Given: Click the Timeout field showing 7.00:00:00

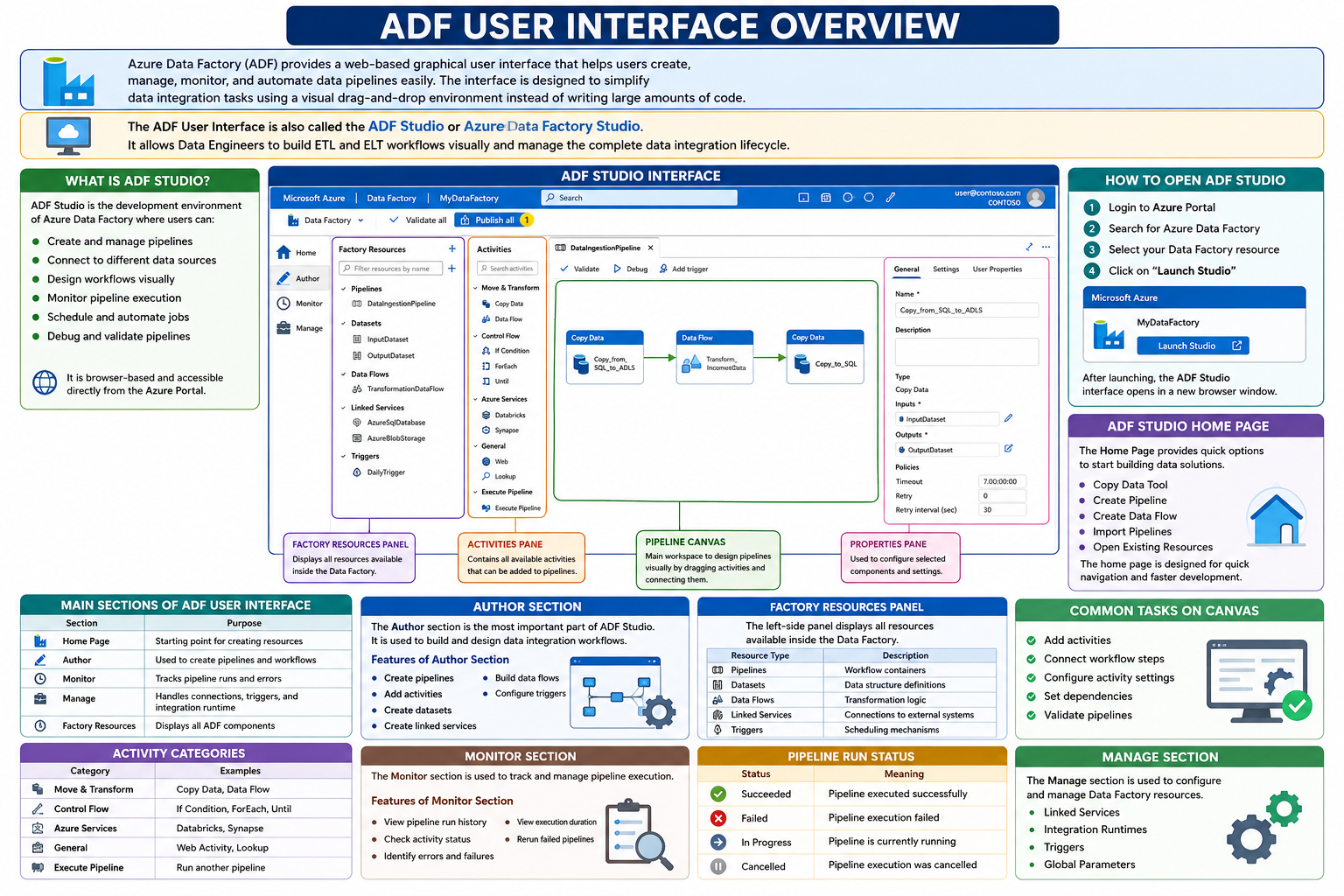Looking at the screenshot, I should click(1002, 481).
